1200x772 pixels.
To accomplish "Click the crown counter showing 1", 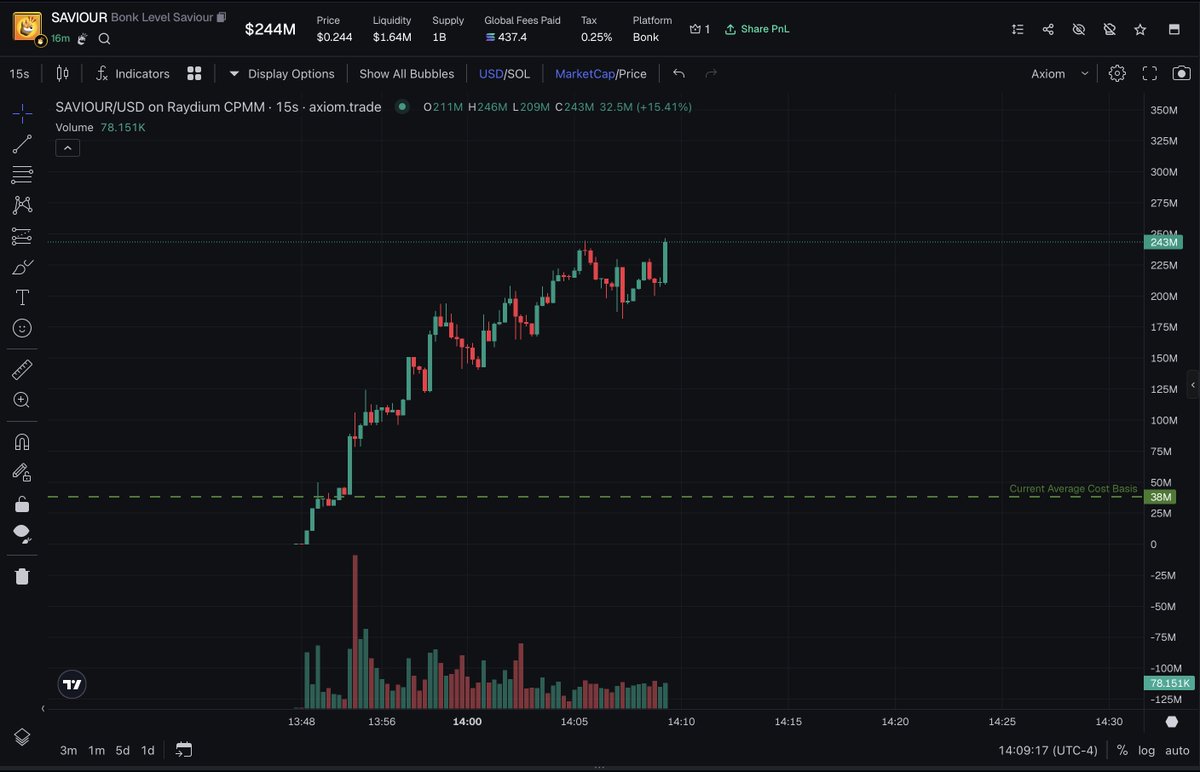I will [700, 29].
